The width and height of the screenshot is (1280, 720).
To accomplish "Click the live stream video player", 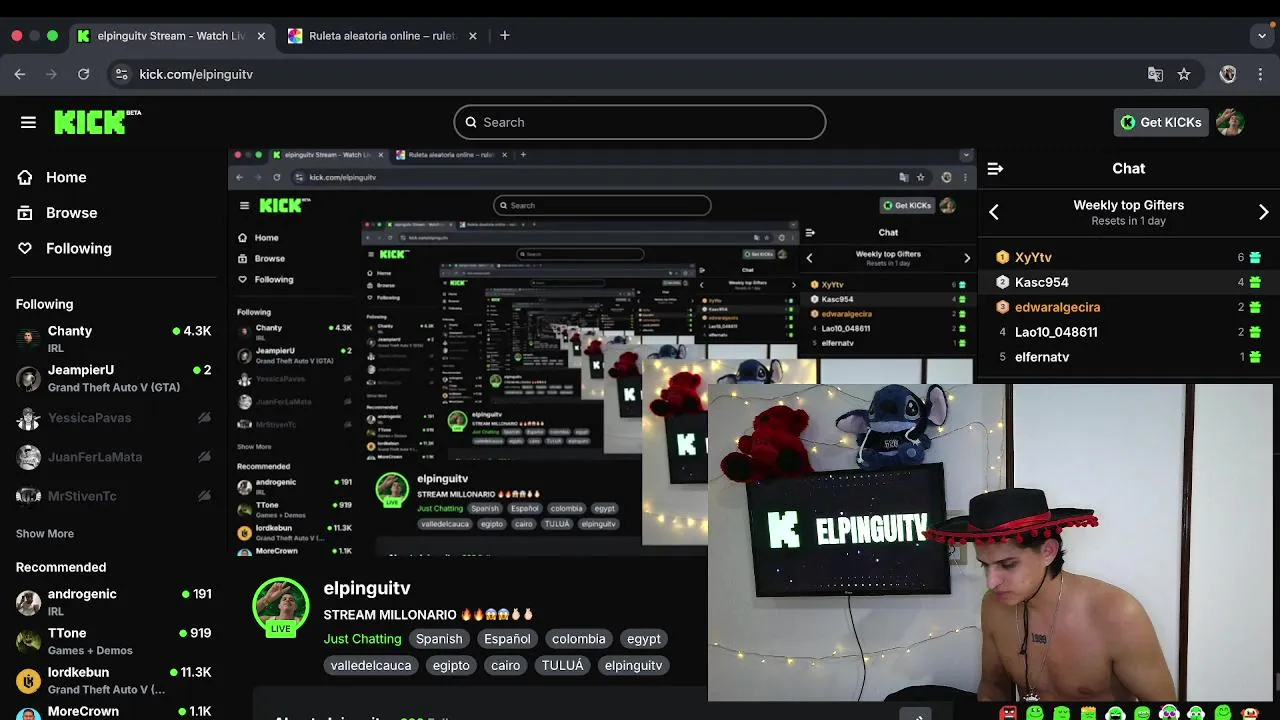I will coord(602,352).
